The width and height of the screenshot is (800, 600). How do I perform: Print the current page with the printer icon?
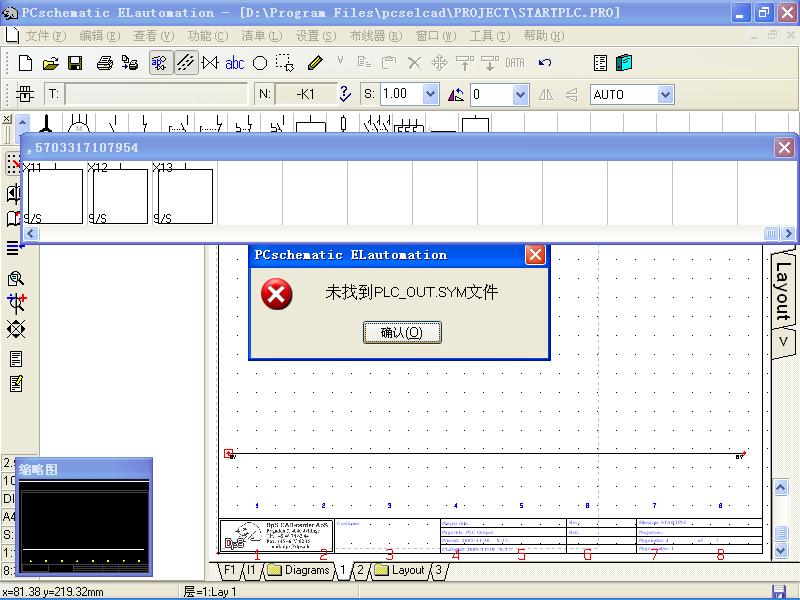click(x=105, y=63)
